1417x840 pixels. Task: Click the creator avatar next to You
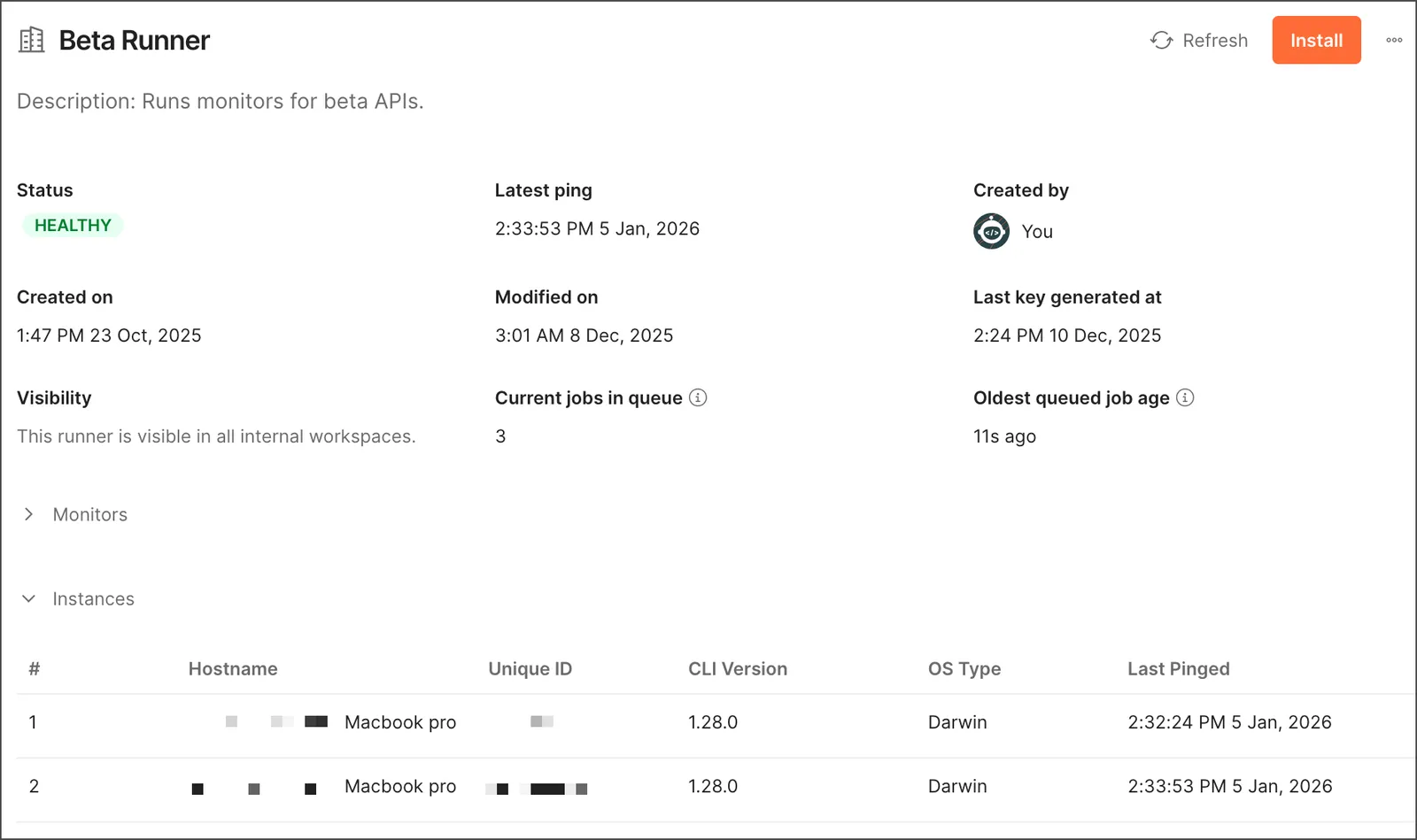coord(991,231)
